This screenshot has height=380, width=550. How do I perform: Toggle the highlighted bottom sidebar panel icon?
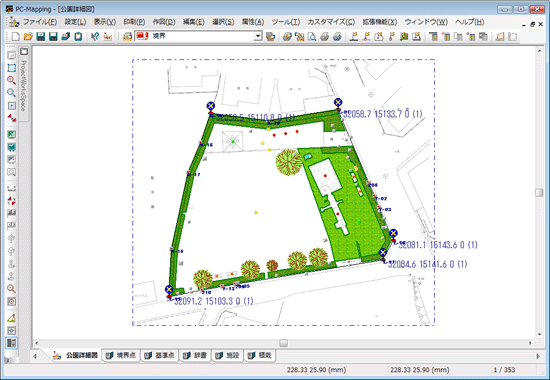(x=12, y=343)
